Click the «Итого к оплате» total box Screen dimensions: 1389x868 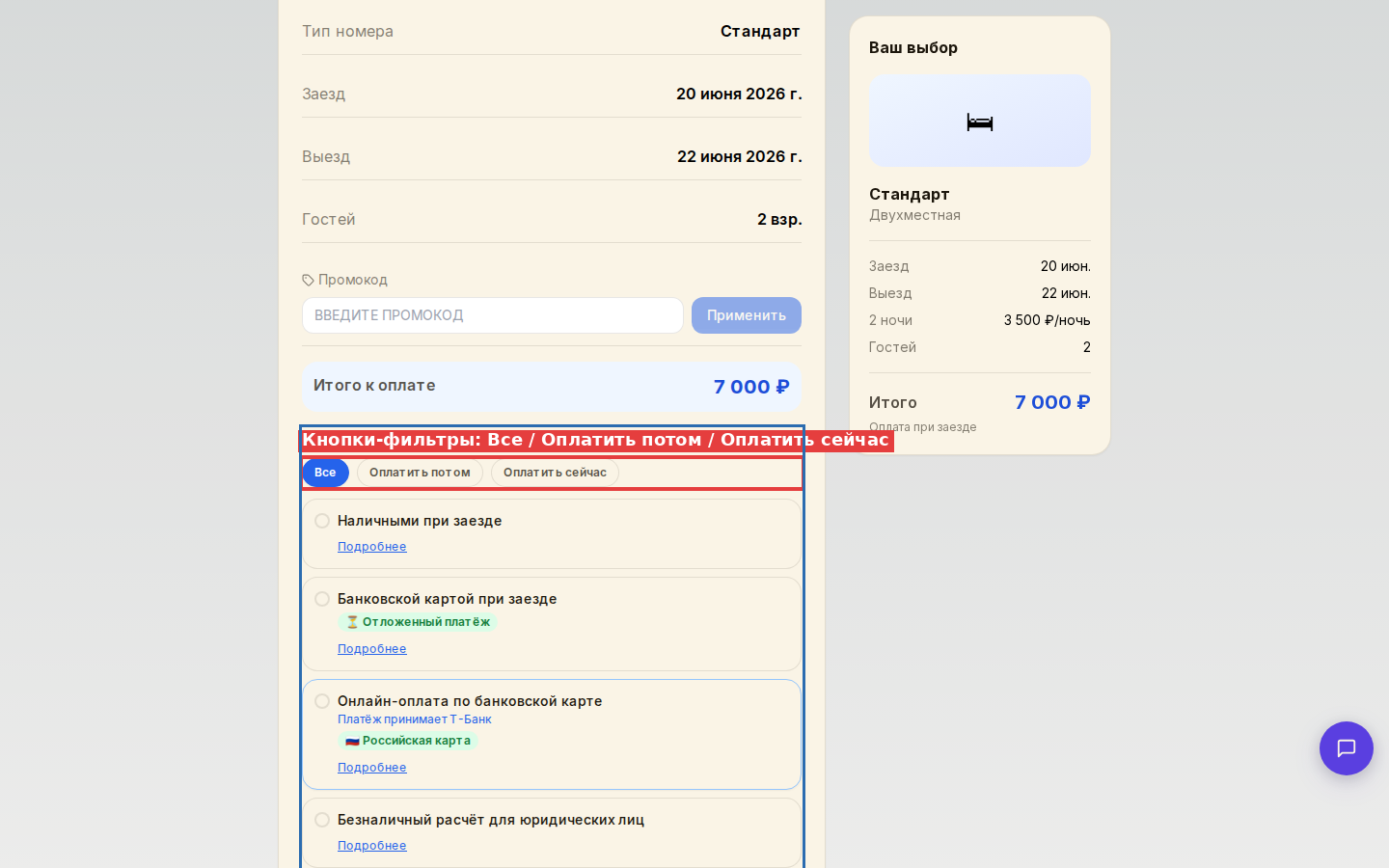pos(552,387)
